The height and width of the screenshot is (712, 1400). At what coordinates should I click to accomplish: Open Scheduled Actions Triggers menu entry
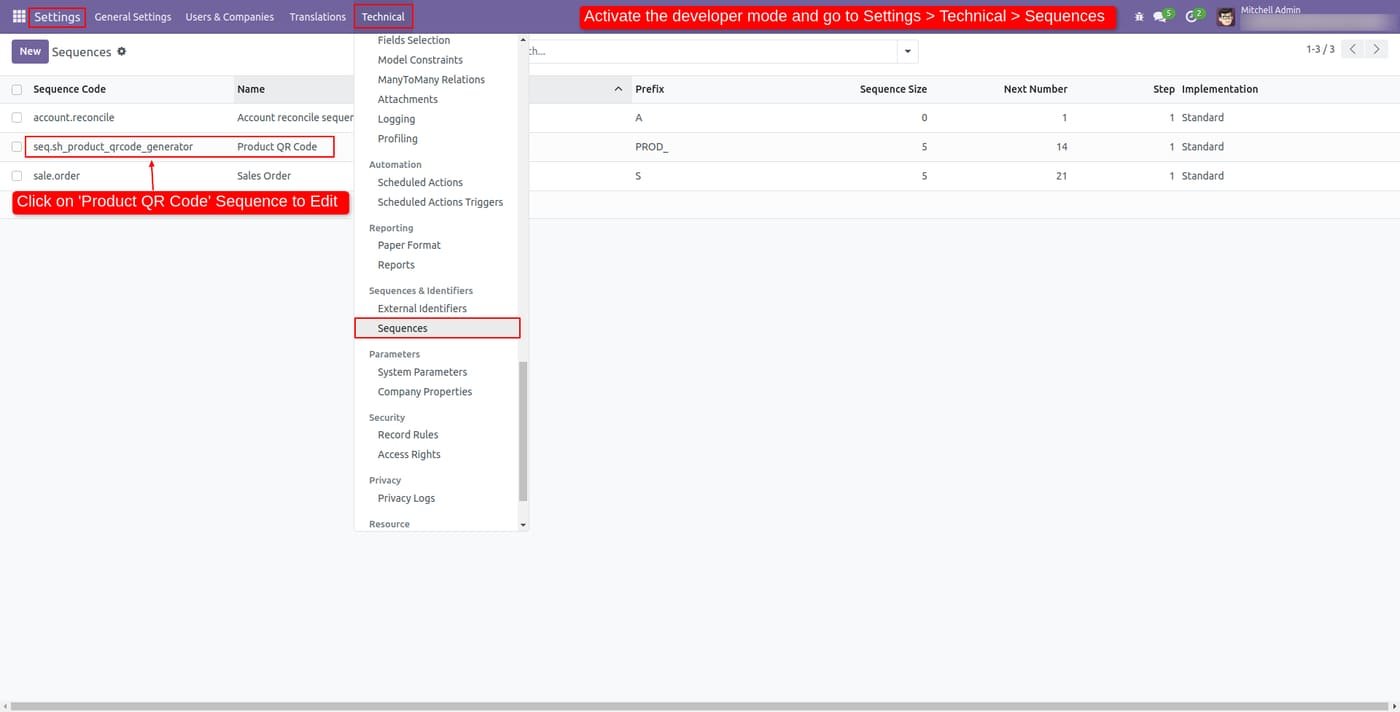click(438, 202)
